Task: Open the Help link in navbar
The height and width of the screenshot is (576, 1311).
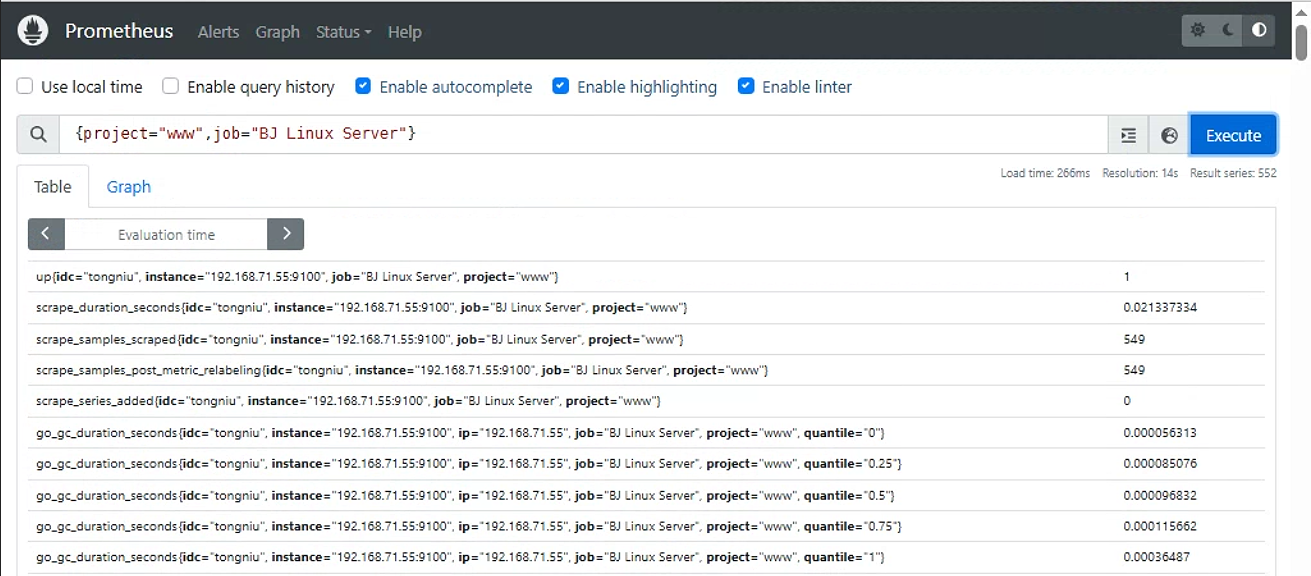Action: point(404,32)
